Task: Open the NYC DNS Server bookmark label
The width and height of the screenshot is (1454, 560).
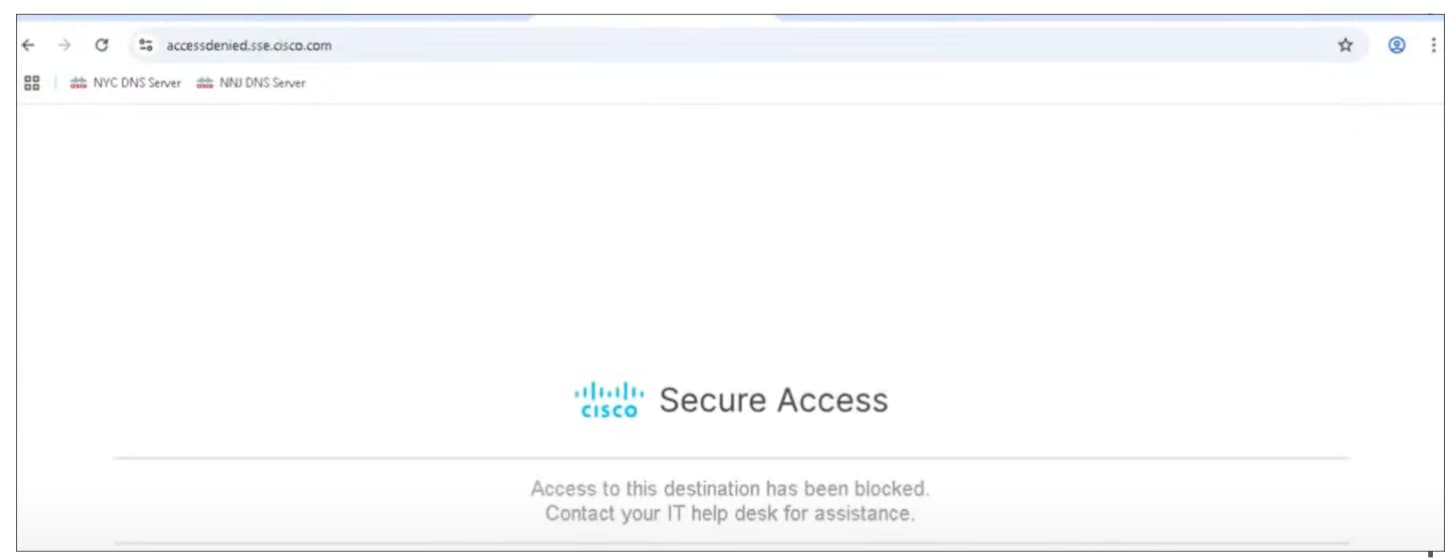Action: 137,83
